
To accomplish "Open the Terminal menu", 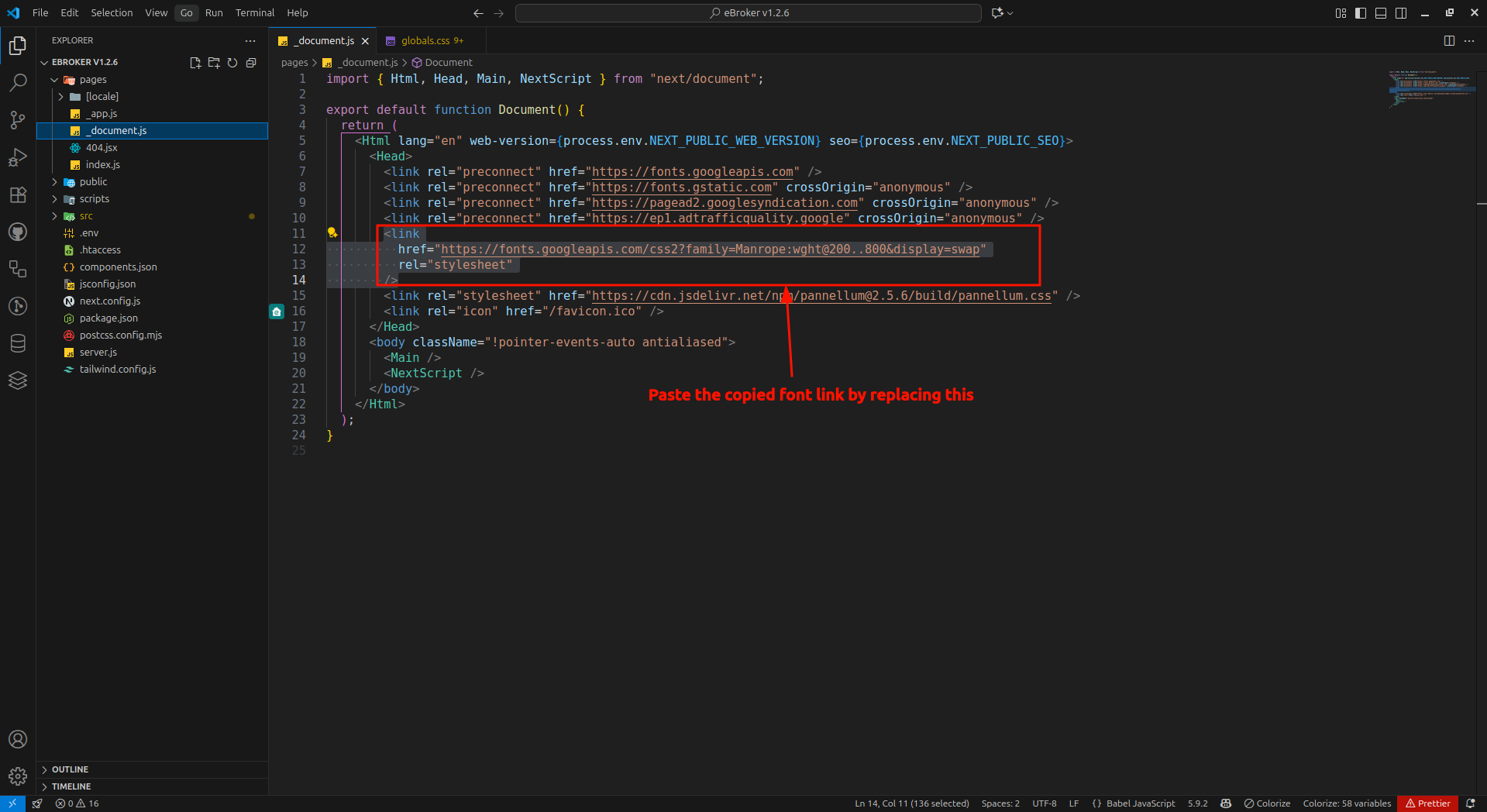I will pos(254,13).
